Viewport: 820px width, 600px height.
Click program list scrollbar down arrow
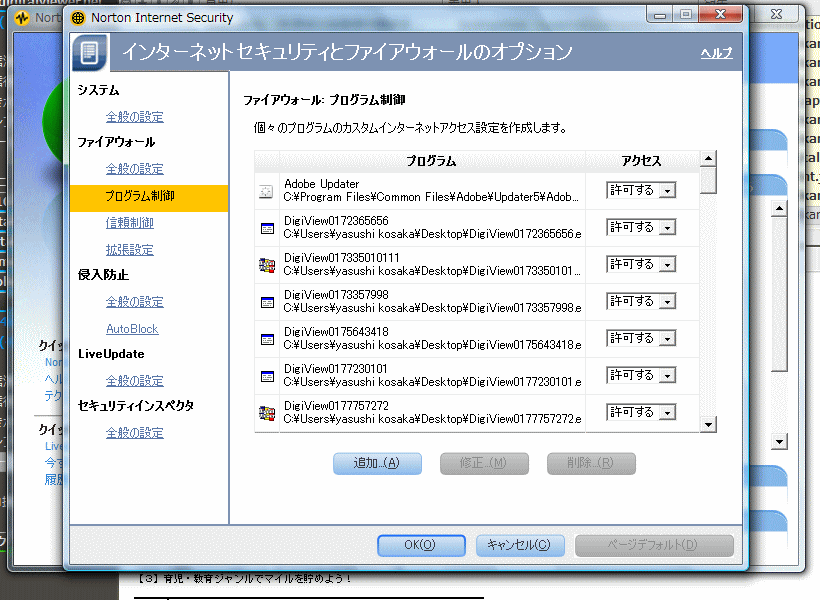708,425
